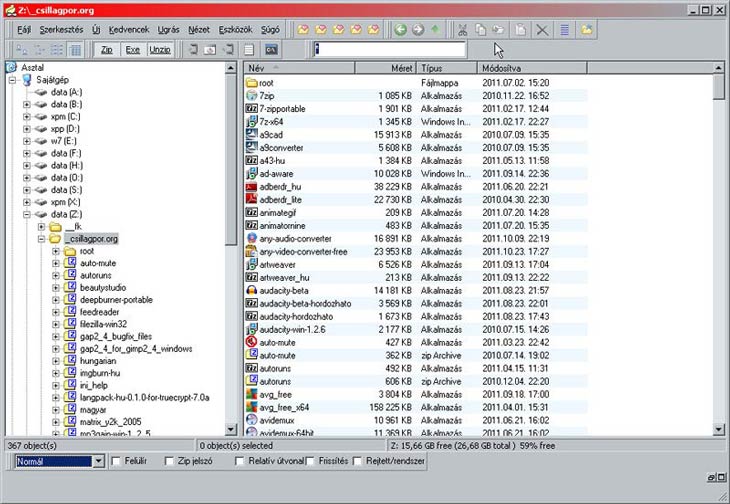This screenshot has width=730, height=504.
Task: Select the Sajátgép computer icon in tree
Action: (27, 80)
